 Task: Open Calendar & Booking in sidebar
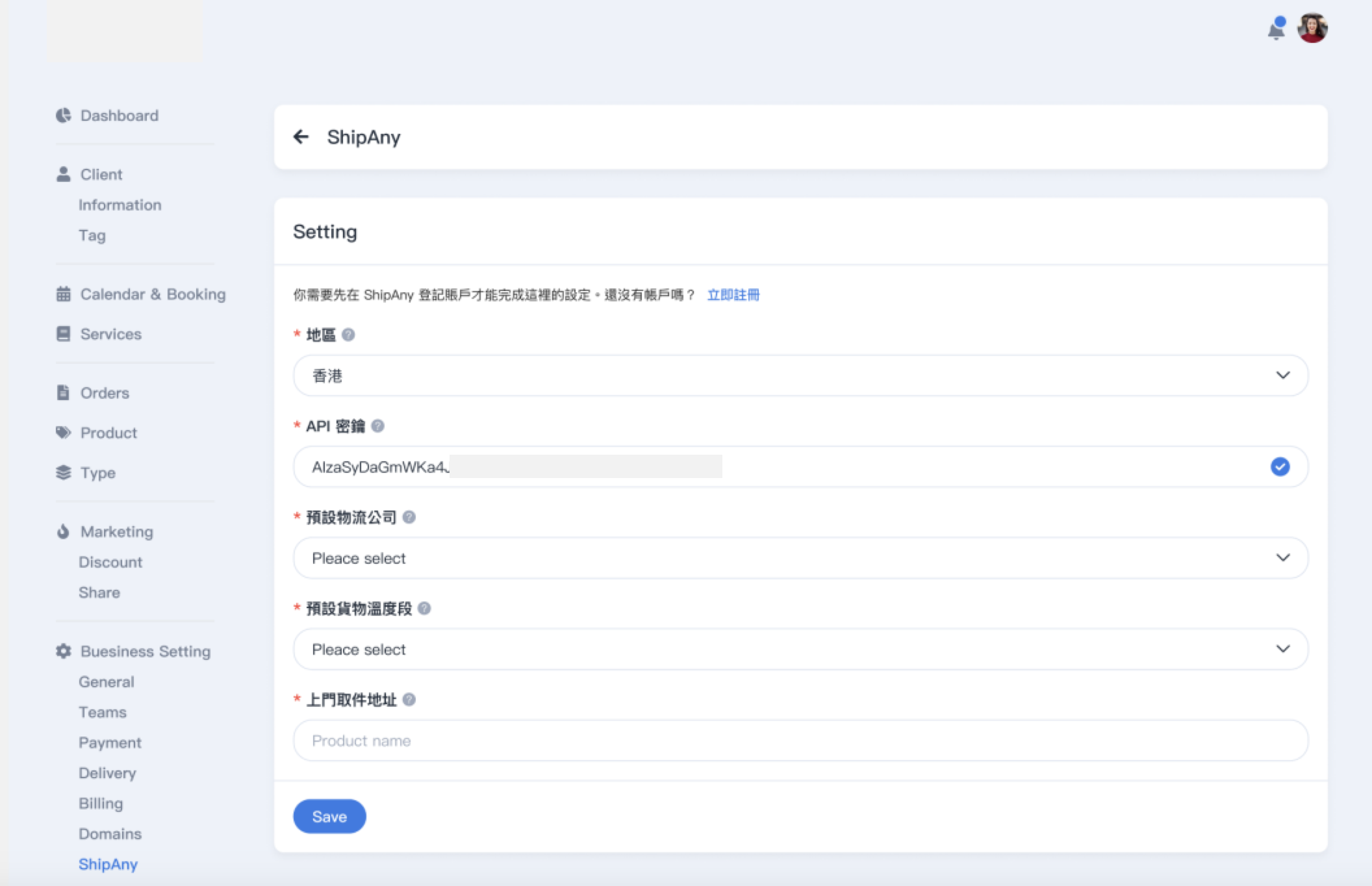pyautogui.click(x=153, y=294)
